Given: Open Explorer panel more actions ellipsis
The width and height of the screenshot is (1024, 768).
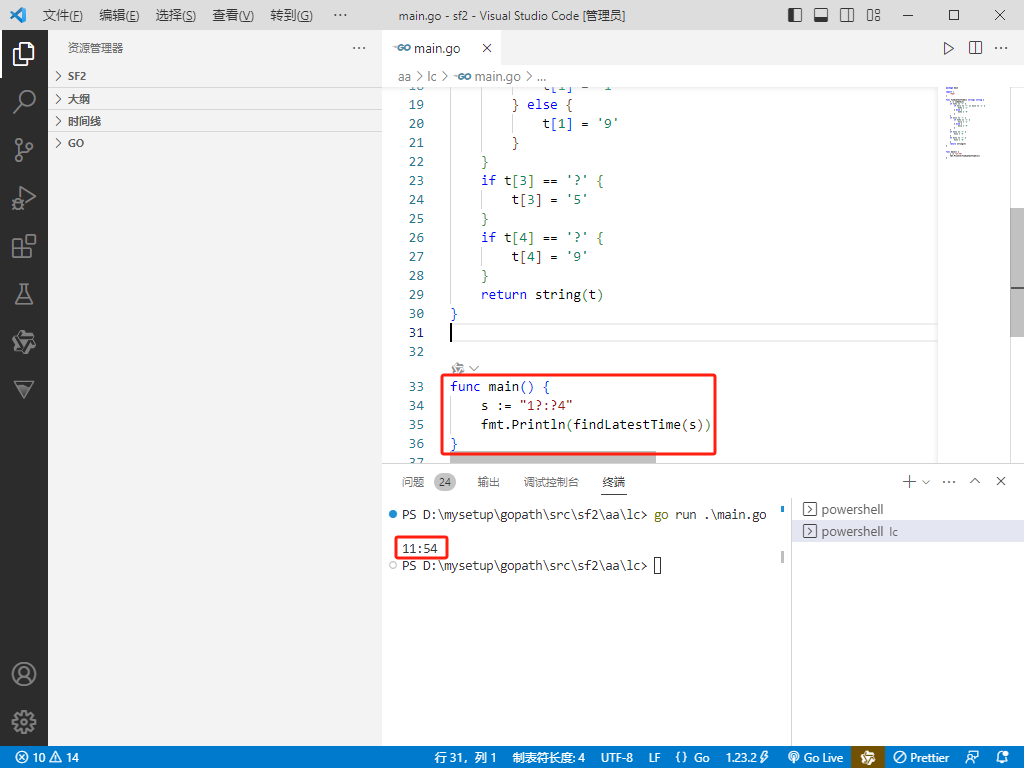Looking at the screenshot, I should tap(359, 48).
